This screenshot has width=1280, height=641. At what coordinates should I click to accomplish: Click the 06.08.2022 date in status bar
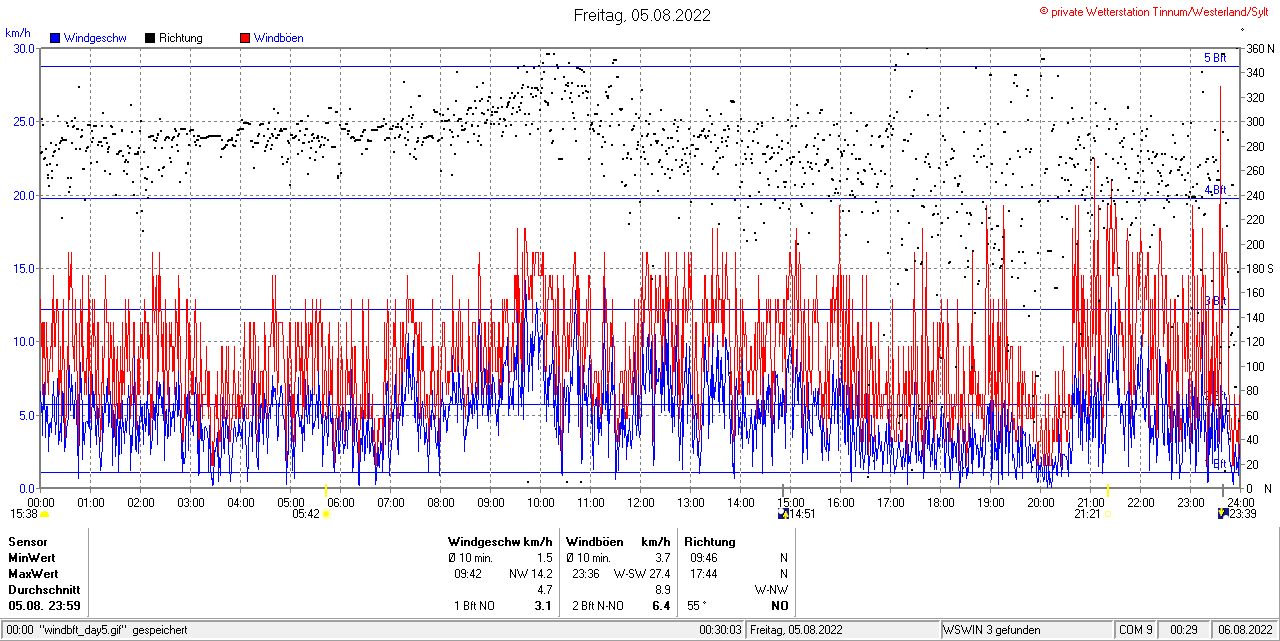click(1244, 630)
